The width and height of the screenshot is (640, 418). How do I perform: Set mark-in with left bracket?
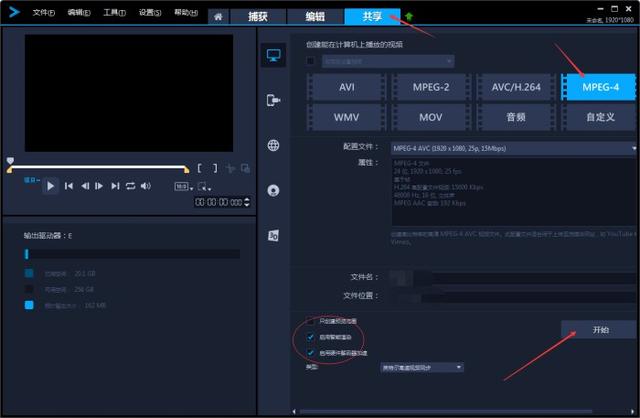pyautogui.click(x=199, y=168)
